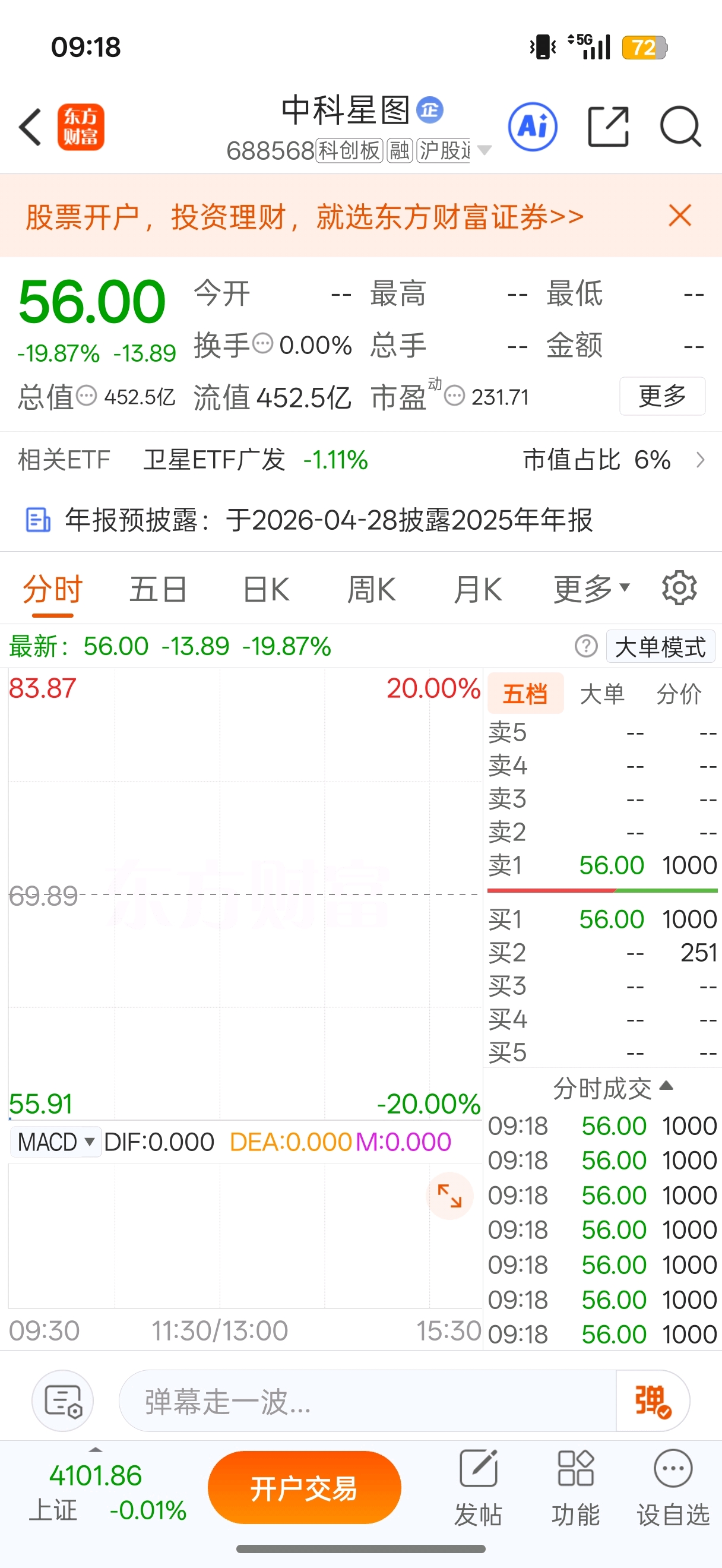The image size is (722, 1568).
Task: Focus the 弹幕走一波 input field
Action: pos(367,1401)
